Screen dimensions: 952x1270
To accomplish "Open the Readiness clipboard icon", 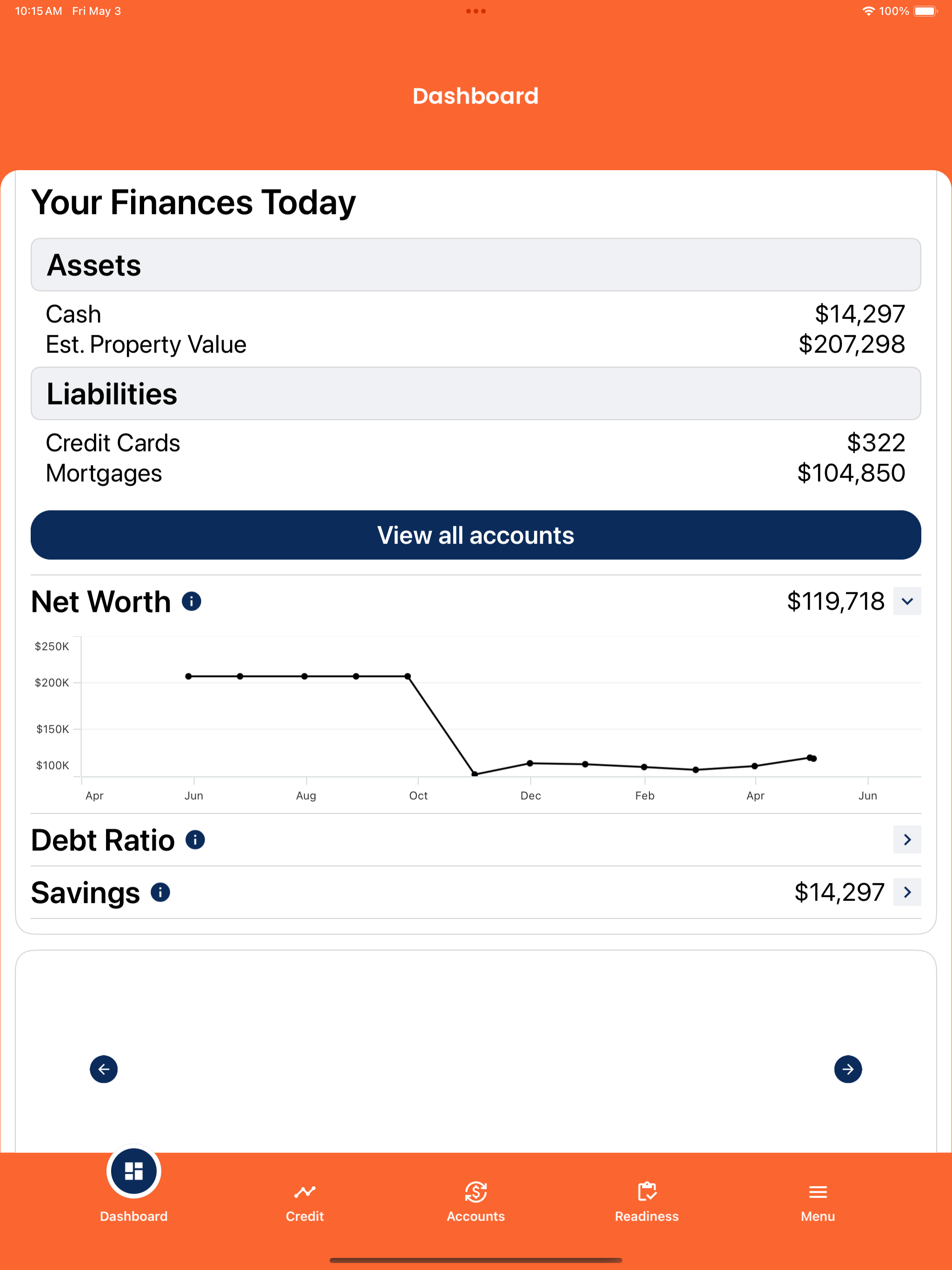I will pyautogui.click(x=647, y=1192).
